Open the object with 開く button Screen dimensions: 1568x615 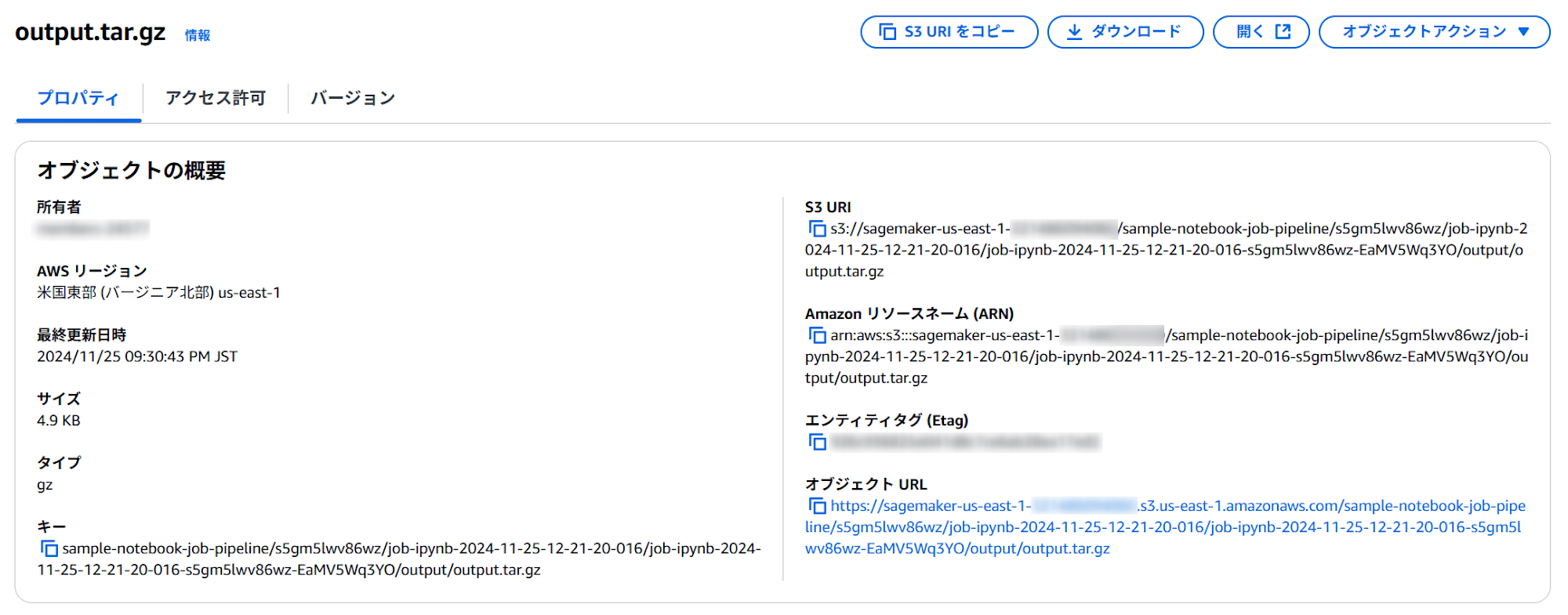click(x=1261, y=32)
